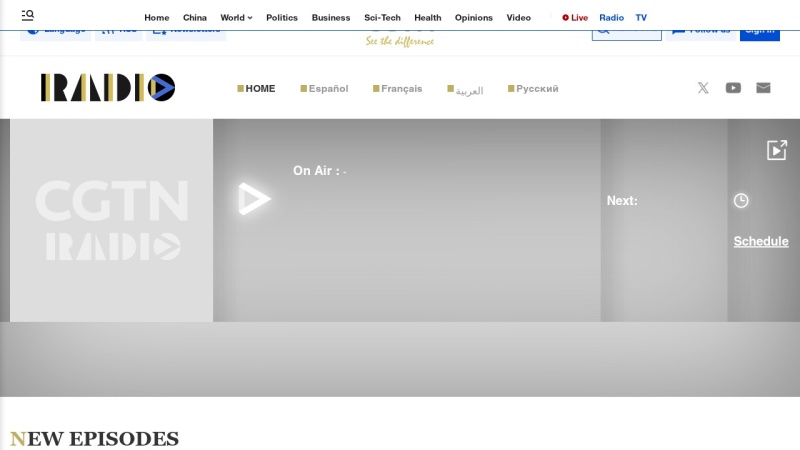This screenshot has width=800, height=450.
Task: Go to Home in top navigation
Action: (157, 17)
